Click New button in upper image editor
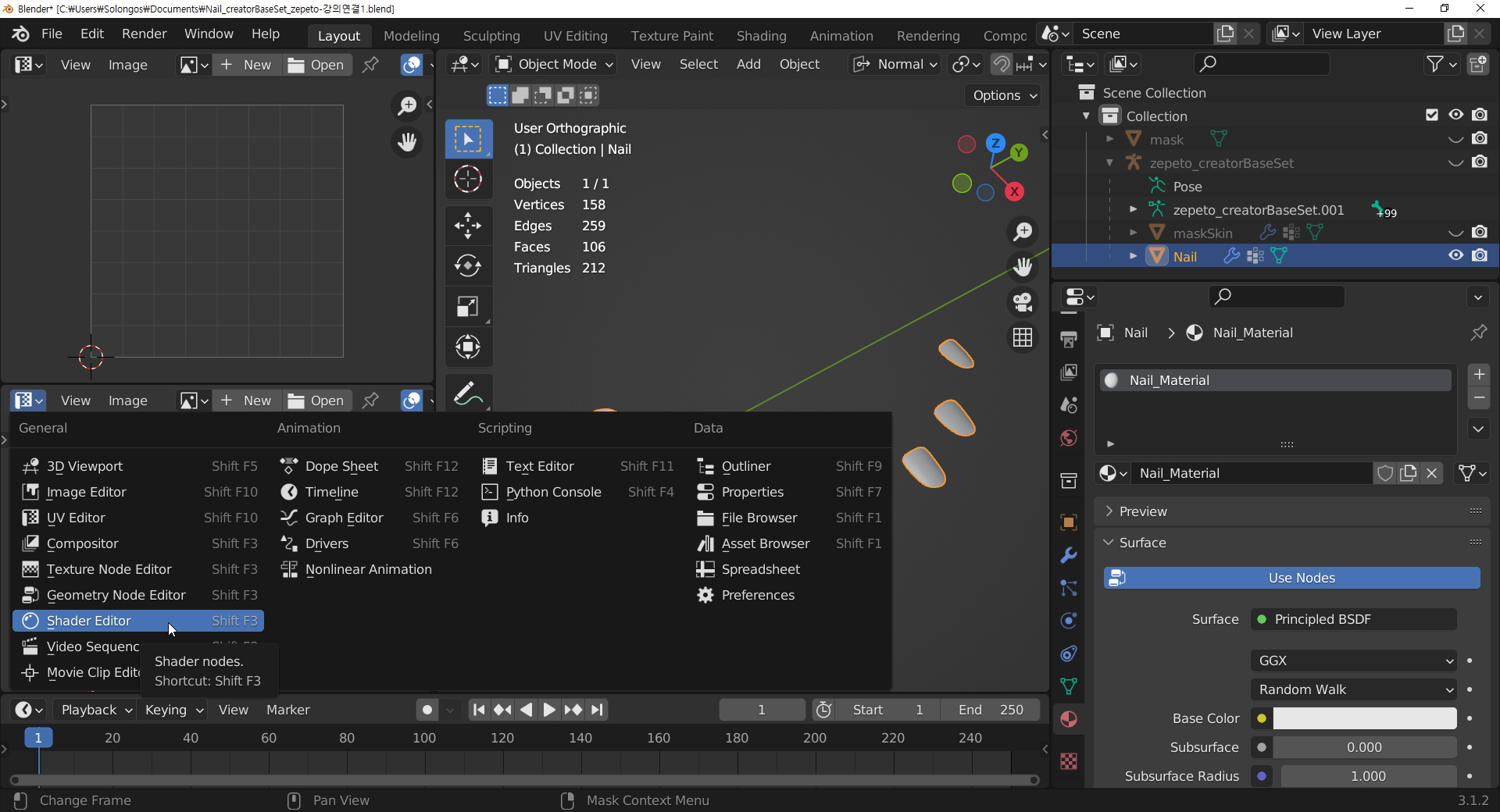The width and height of the screenshot is (1500, 812). pos(245,65)
